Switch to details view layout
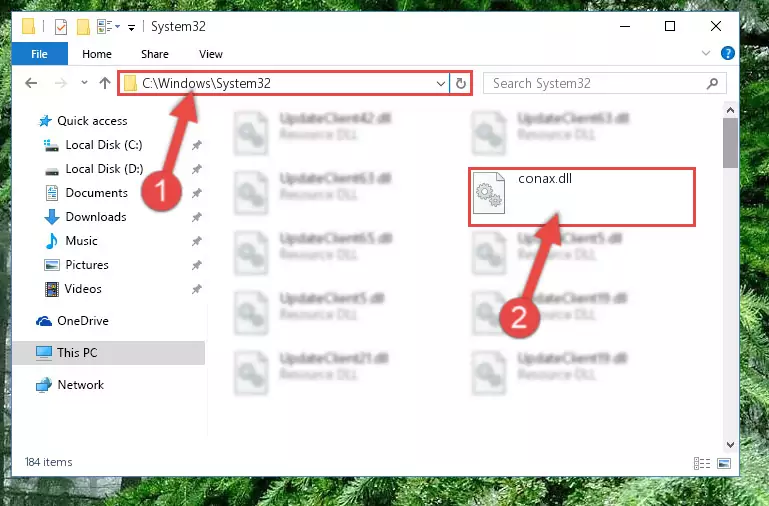769x506 pixels. tap(702, 463)
